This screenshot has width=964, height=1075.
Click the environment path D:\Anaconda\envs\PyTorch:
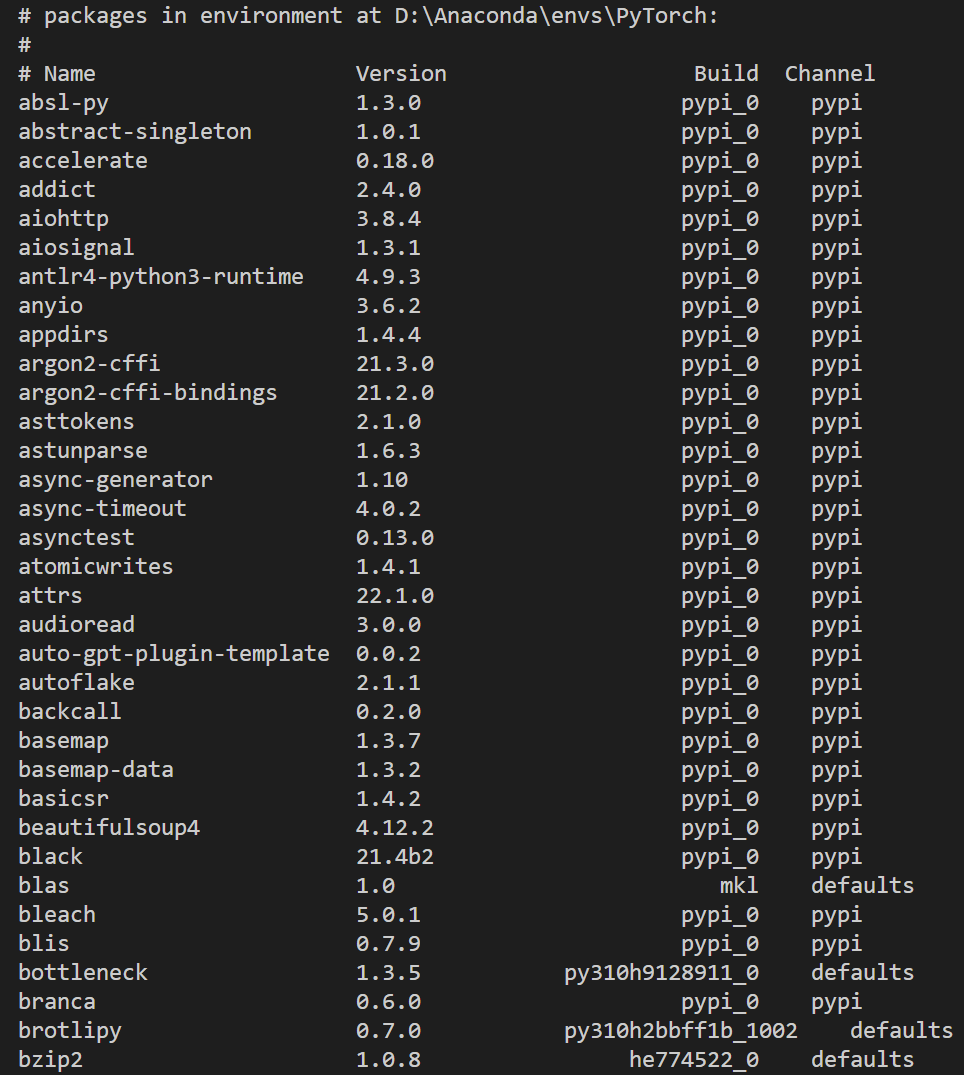(556, 16)
